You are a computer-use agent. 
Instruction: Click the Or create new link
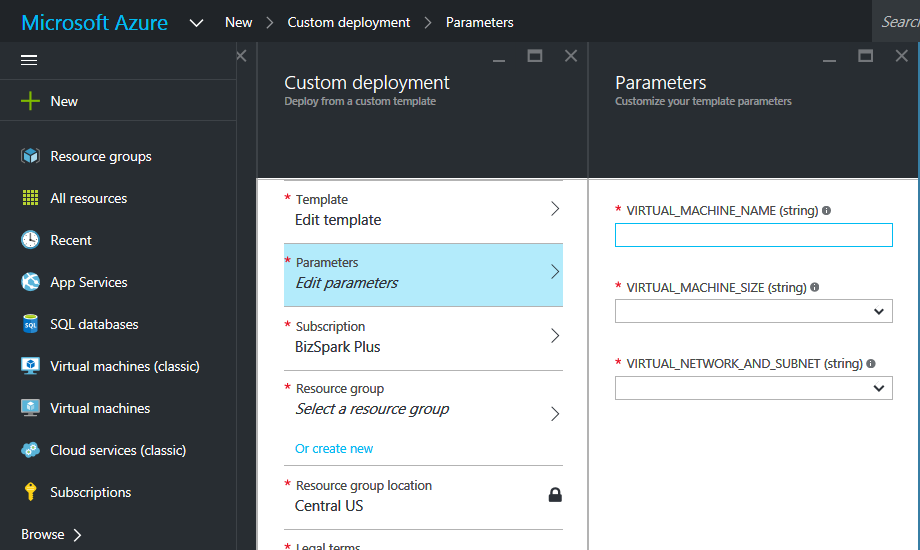334,448
